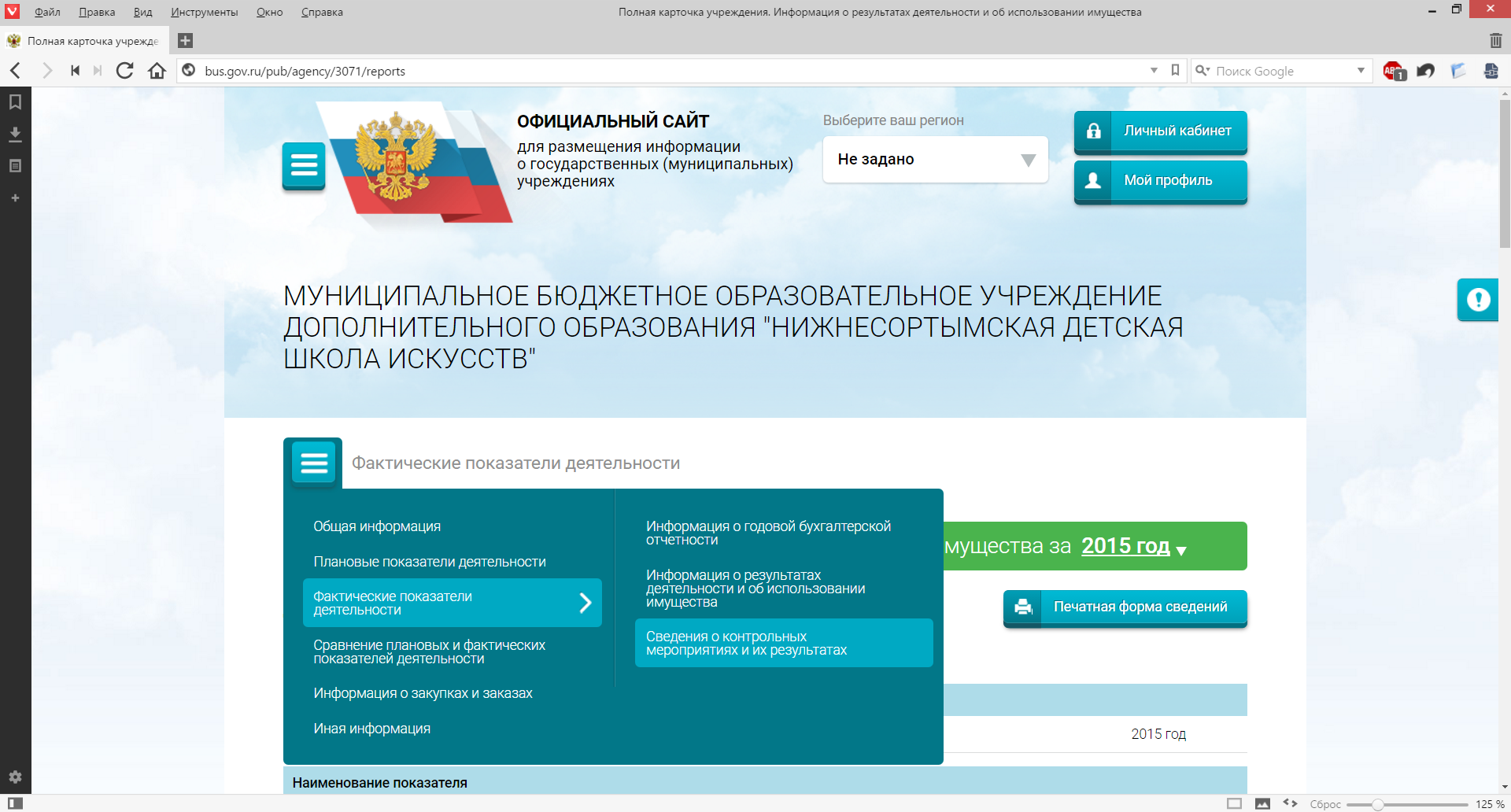Open Vivaldi settings gear
Image resolution: width=1511 pixels, height=812 pixels.
tap(15, 777)
